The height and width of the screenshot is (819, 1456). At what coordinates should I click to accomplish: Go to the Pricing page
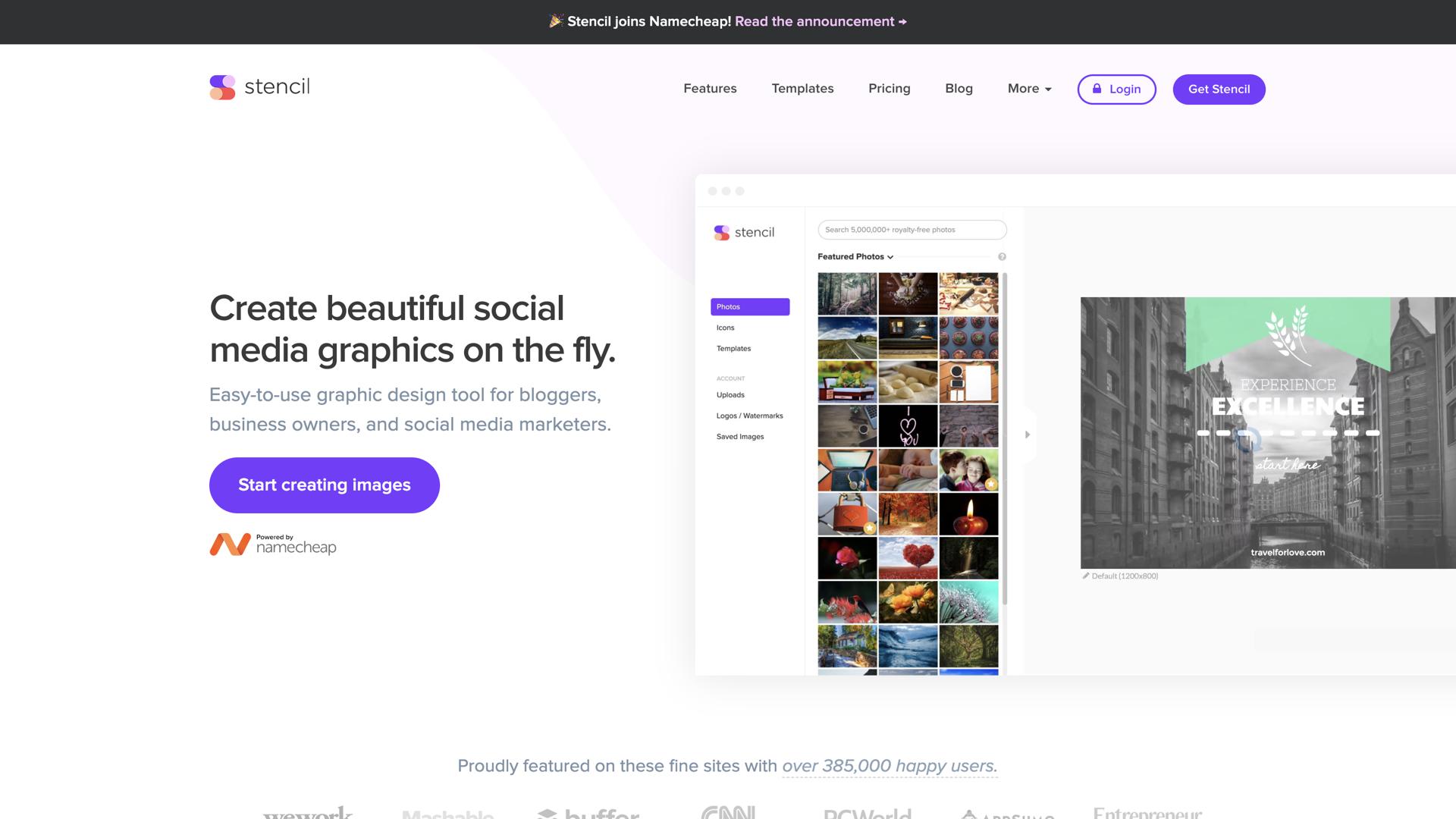pyautogui.click(x=889, y=89)
